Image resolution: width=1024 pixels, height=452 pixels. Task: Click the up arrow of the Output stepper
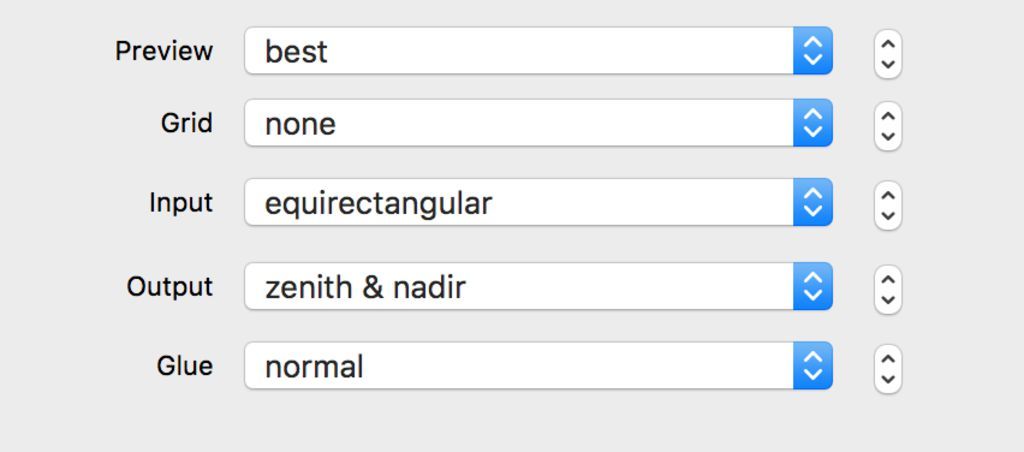[x=888, y=278]
